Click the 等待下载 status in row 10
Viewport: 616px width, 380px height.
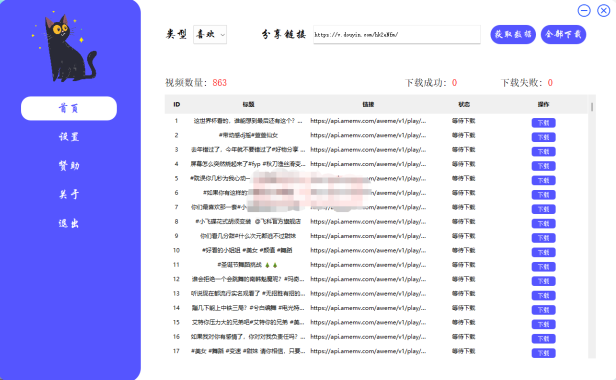coord(464,250)
